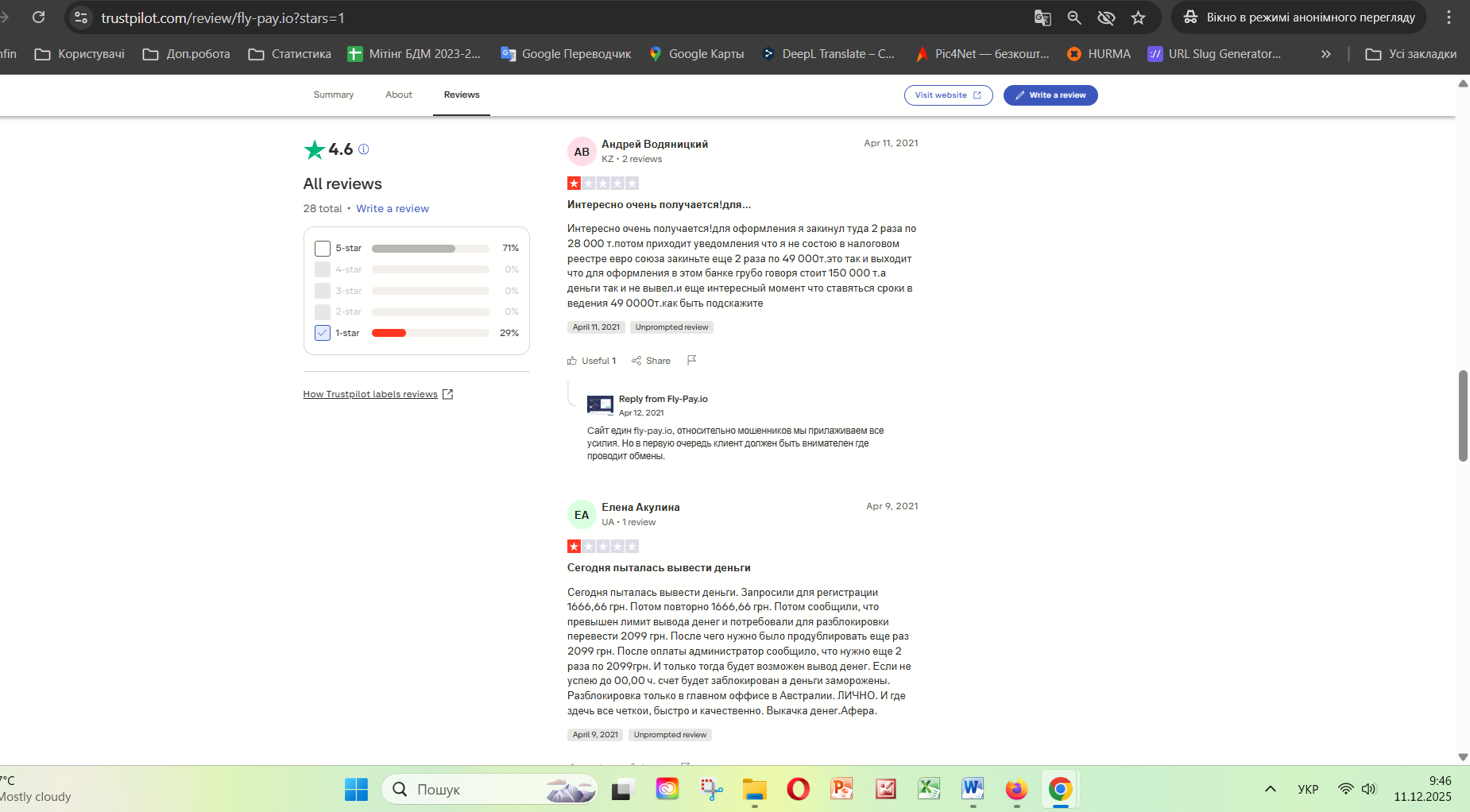
Task: Click the 5-star 71% rating bar
Action: (x=430, y=249)
